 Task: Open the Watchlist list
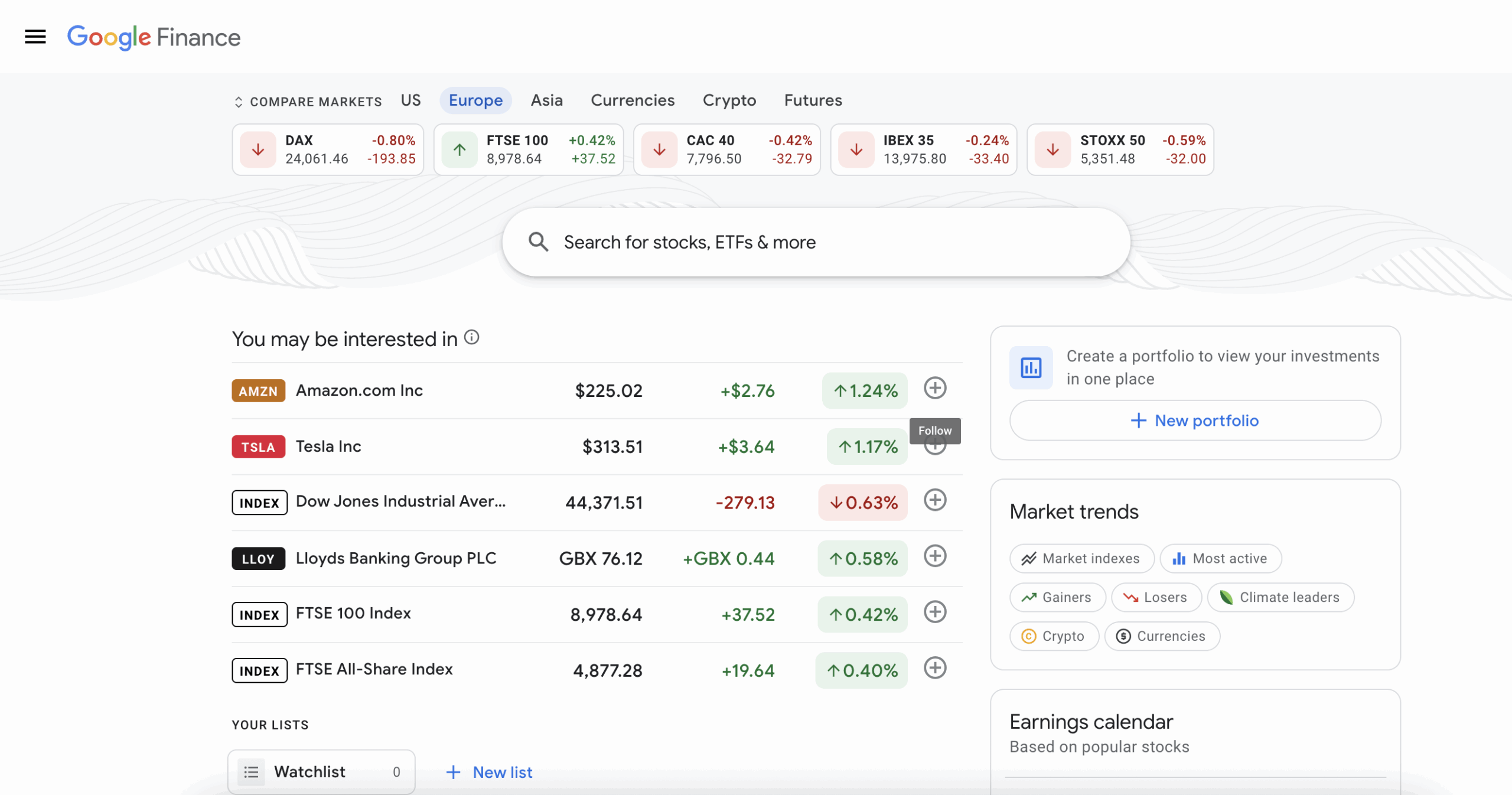(321, 772)
